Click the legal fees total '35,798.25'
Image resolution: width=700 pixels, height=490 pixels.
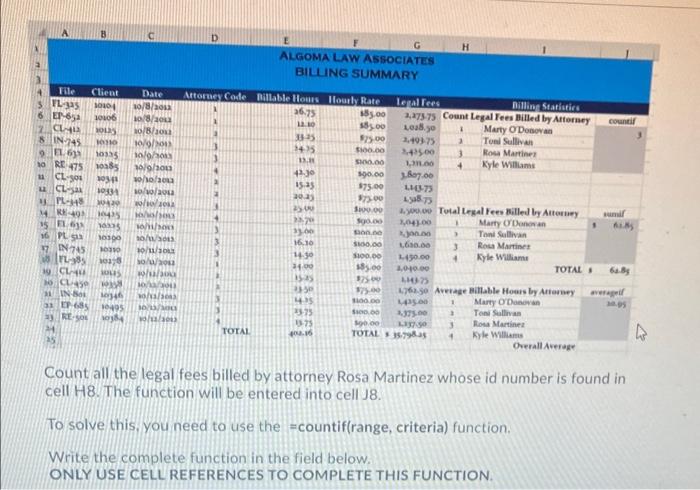pos(406,334)
